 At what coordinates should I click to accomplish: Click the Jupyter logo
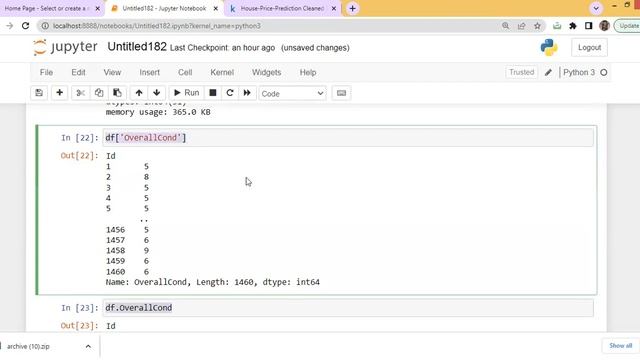pyautogui.click(x=65, y=47)
